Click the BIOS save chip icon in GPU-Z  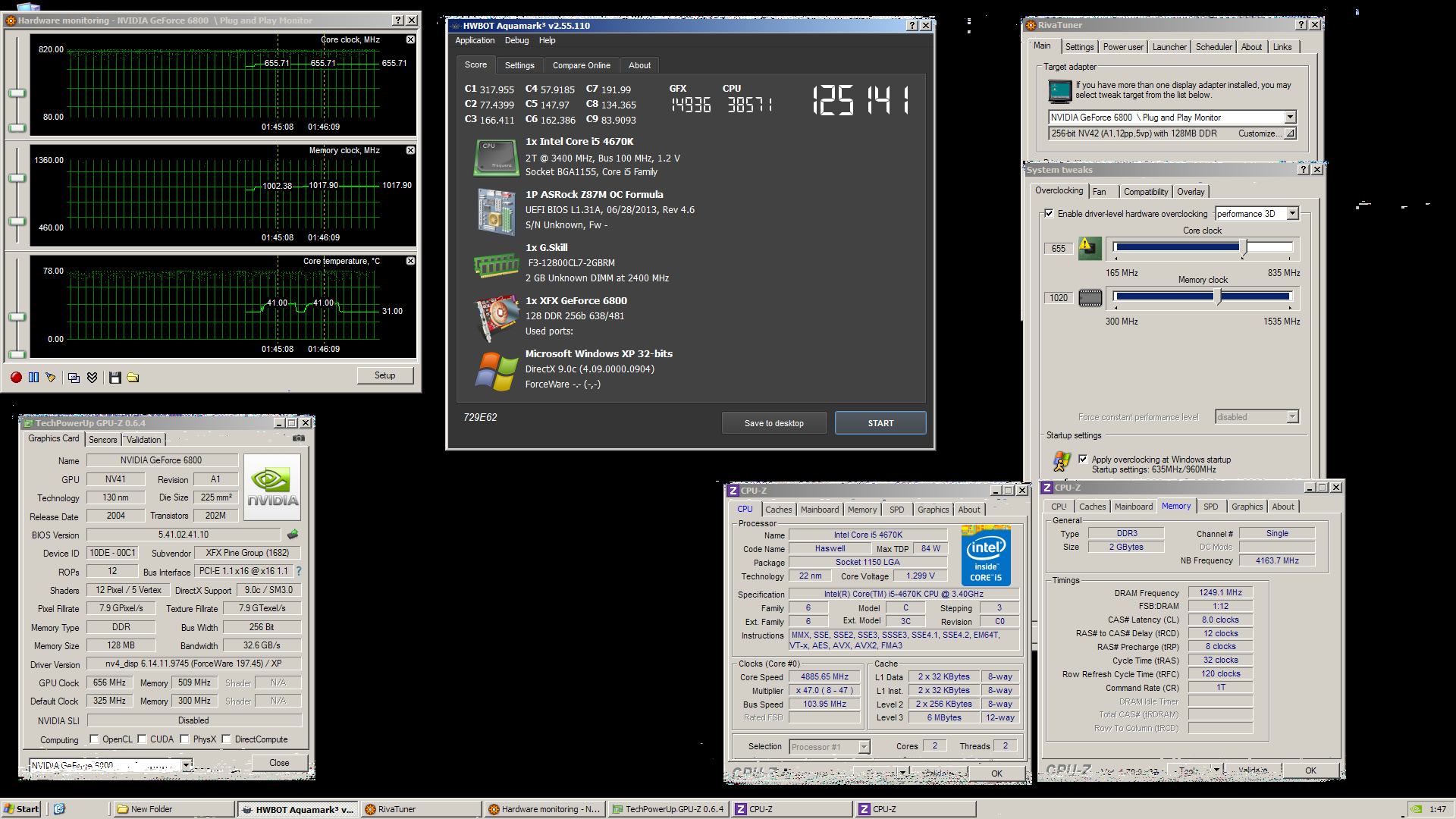293,535
